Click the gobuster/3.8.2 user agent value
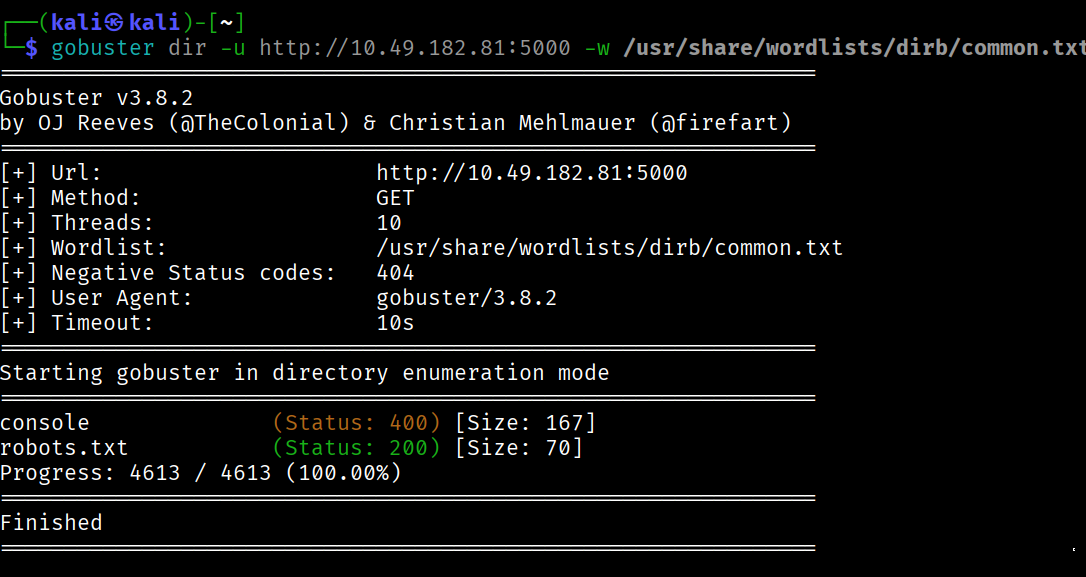Image resolution: width=1086 pixels, height=577 pixels. pyautogui.click(x=466, y=298)
